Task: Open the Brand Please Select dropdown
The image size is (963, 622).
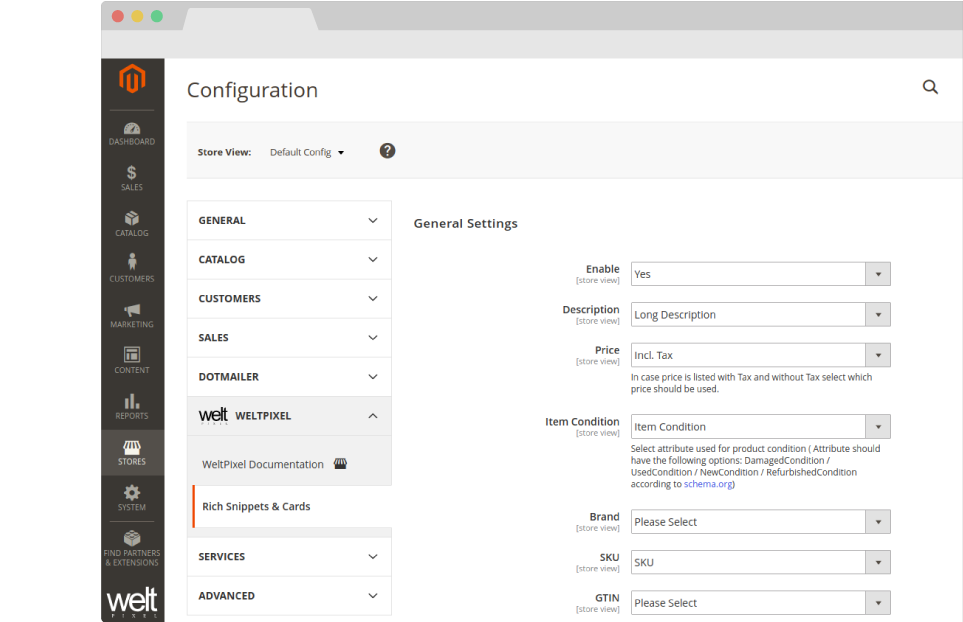Action: click(760, 522)
